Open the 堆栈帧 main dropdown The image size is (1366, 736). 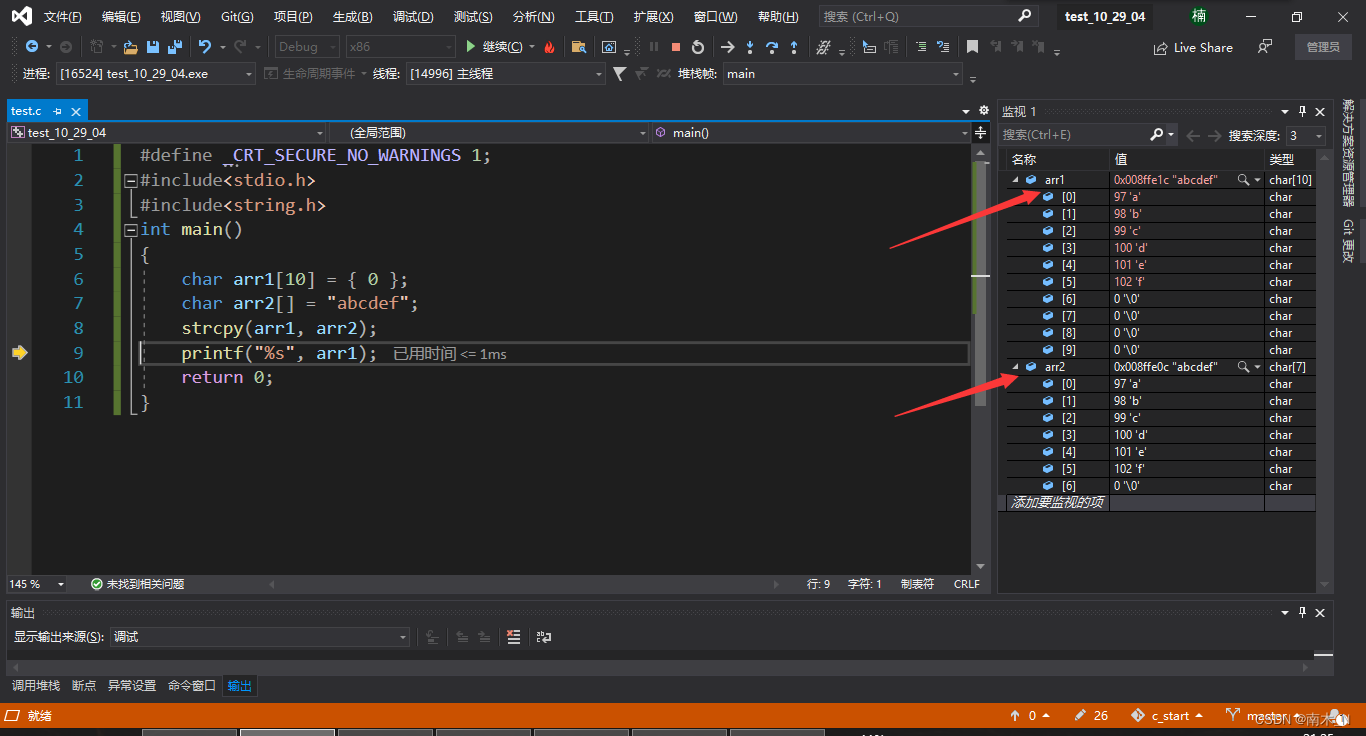(843, 74)
